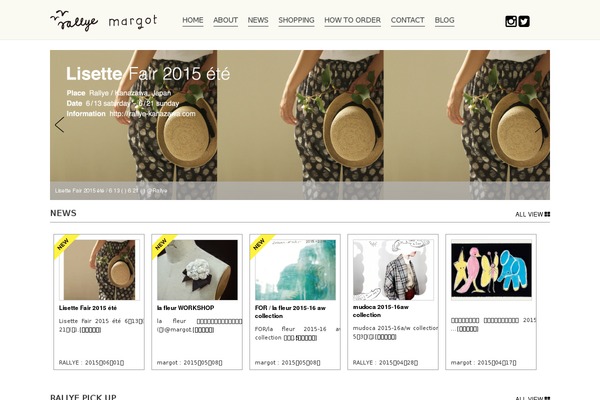Open the HOME menu item
Image resolution: width=600 pixels, height=400 pixels.
192,20
